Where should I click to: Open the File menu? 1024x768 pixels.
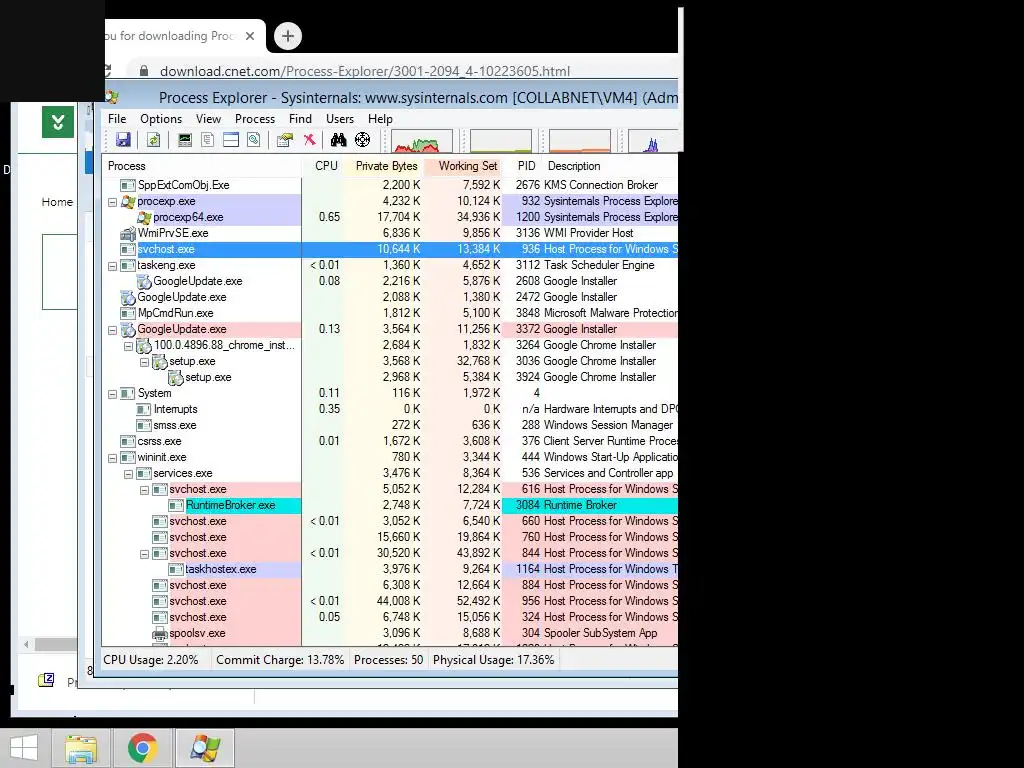coord(117,119)
